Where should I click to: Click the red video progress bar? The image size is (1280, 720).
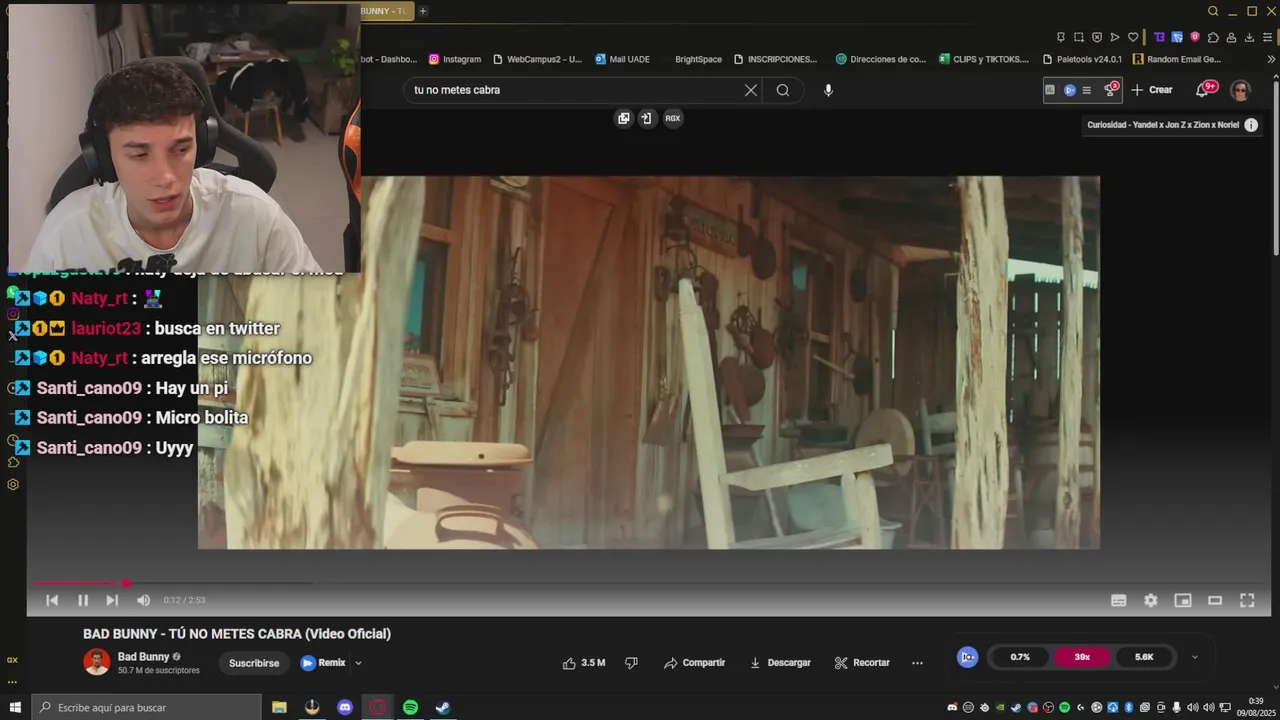pyautogui.click(x=80, y=583)
